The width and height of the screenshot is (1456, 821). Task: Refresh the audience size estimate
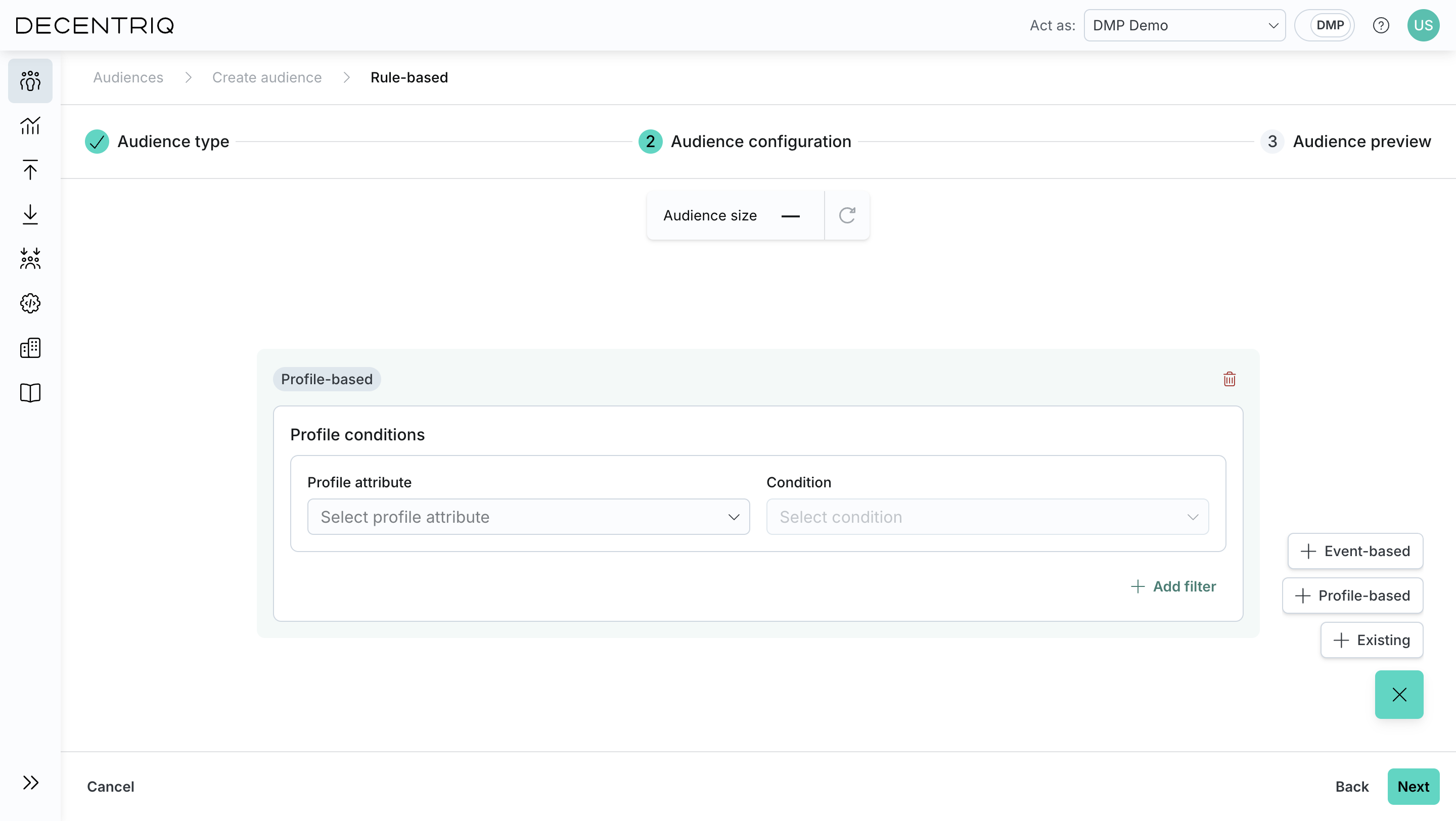[847, 215]
